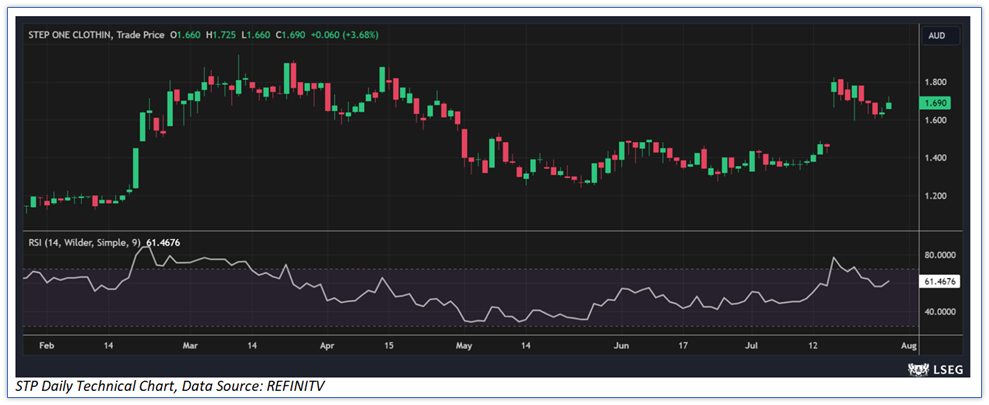Click the 1.600 price axis label
The width and height of the screenshot is (989, 405).
coord(935,120)
